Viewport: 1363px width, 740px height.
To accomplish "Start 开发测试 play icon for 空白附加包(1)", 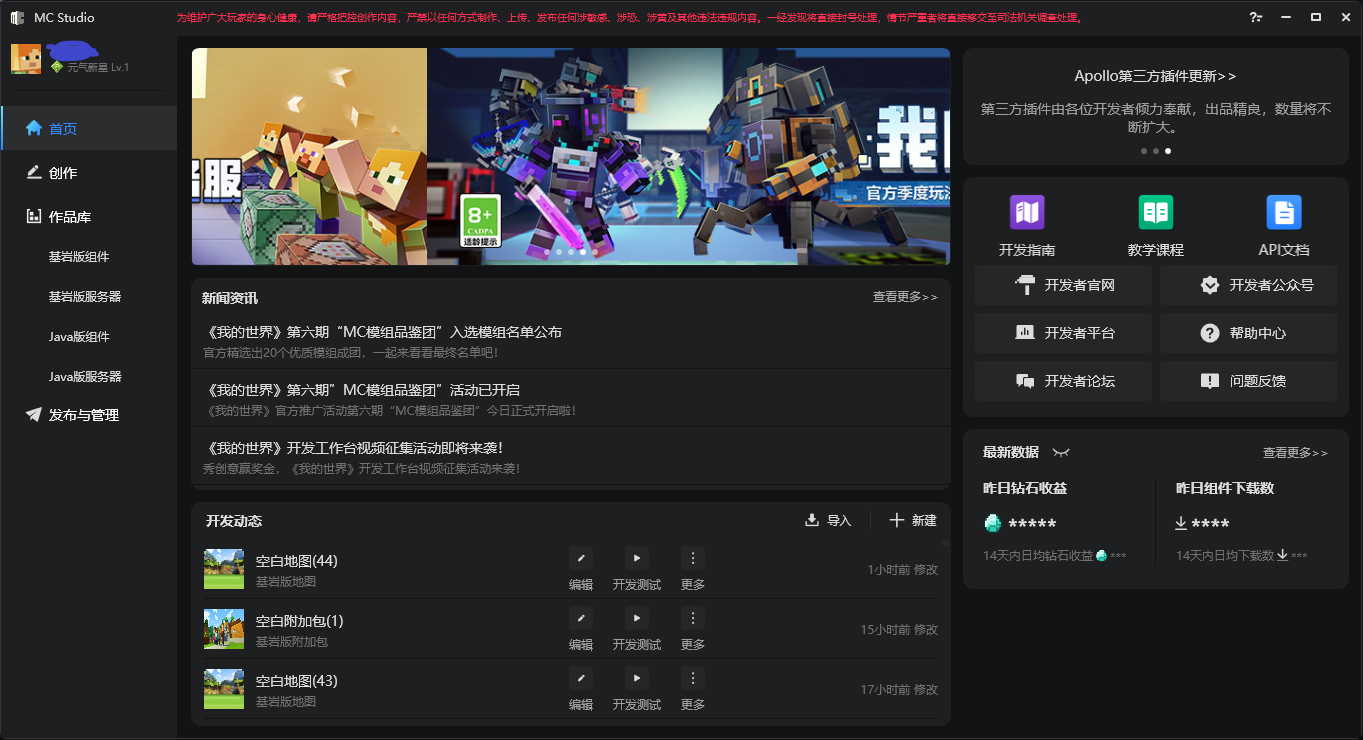I will click(637, 618).
